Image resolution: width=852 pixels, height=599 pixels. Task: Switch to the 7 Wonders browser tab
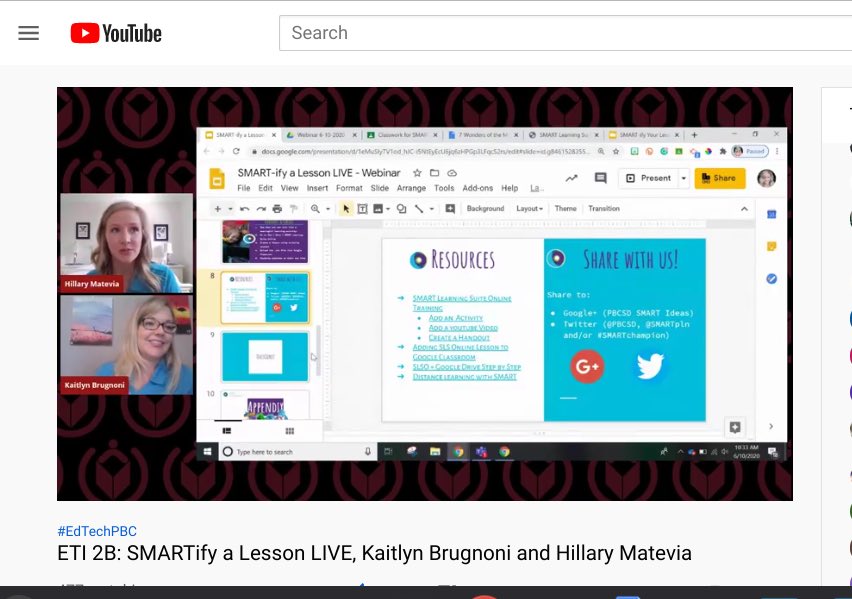pyautogui.click(x=483, y=135)
